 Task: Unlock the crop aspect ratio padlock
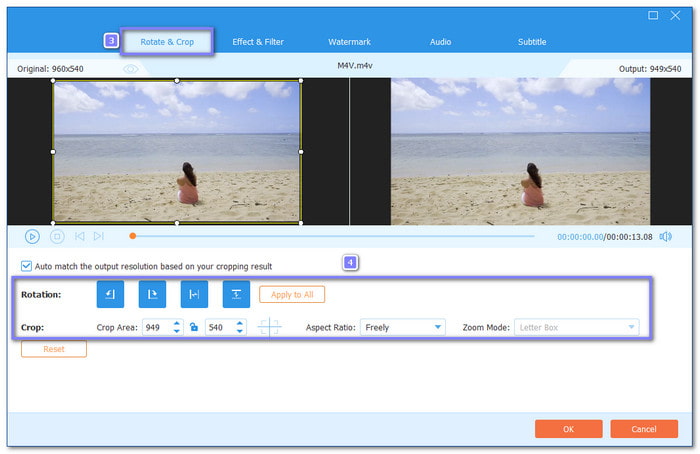point(194,327)
